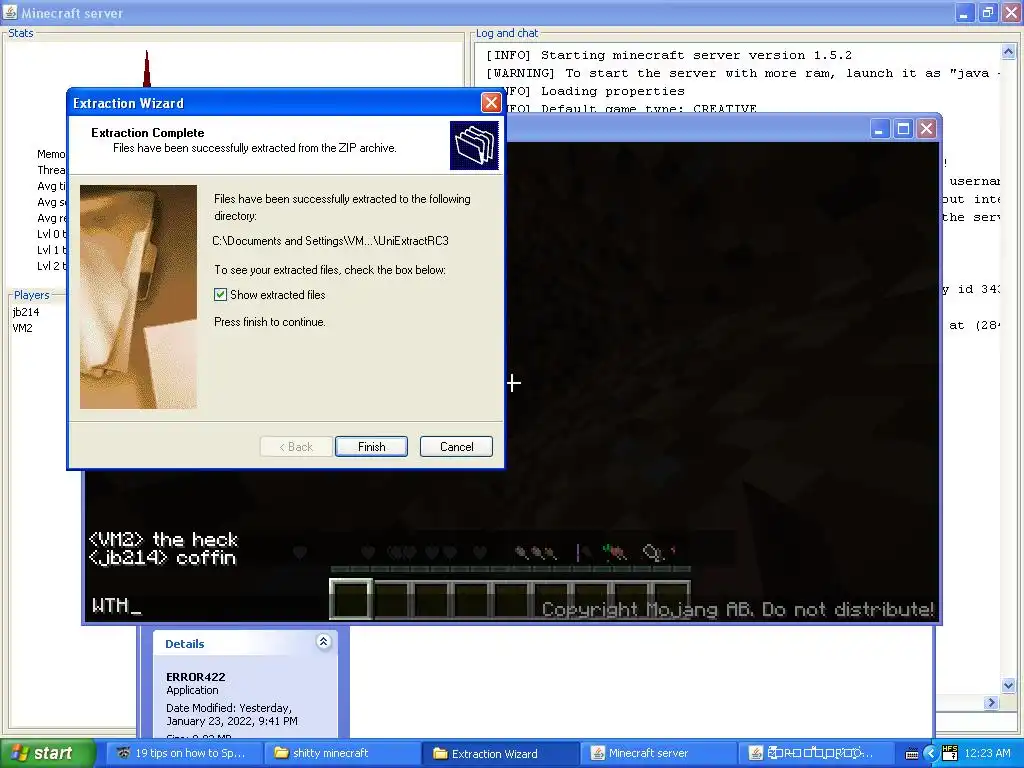Click the '<VM2> the heck' chat message
The image size is (1024, 768).
click(163, 539)
